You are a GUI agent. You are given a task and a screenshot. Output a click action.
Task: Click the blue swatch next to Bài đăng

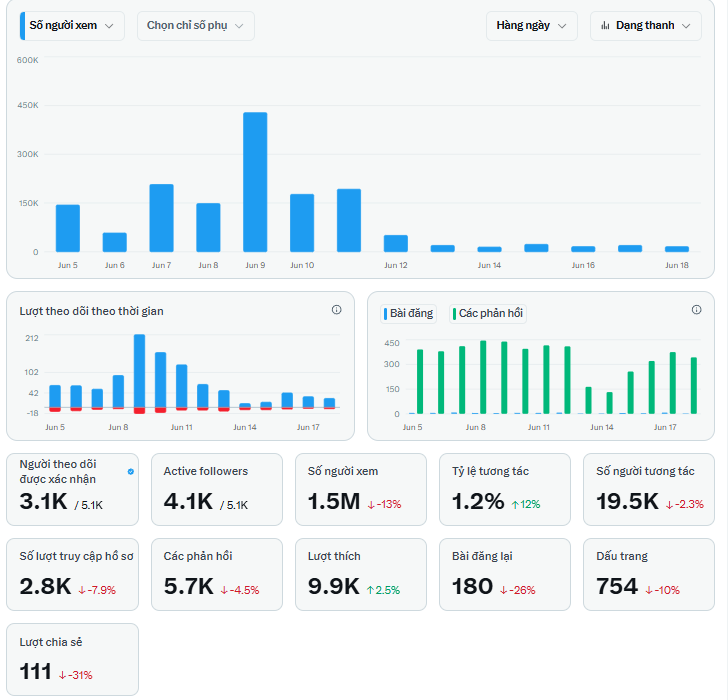point(385,314)
